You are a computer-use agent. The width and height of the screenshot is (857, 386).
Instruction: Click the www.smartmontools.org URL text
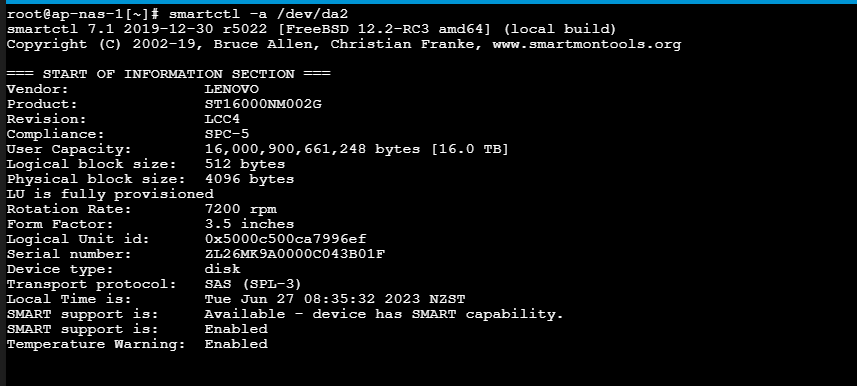[586, 44]
